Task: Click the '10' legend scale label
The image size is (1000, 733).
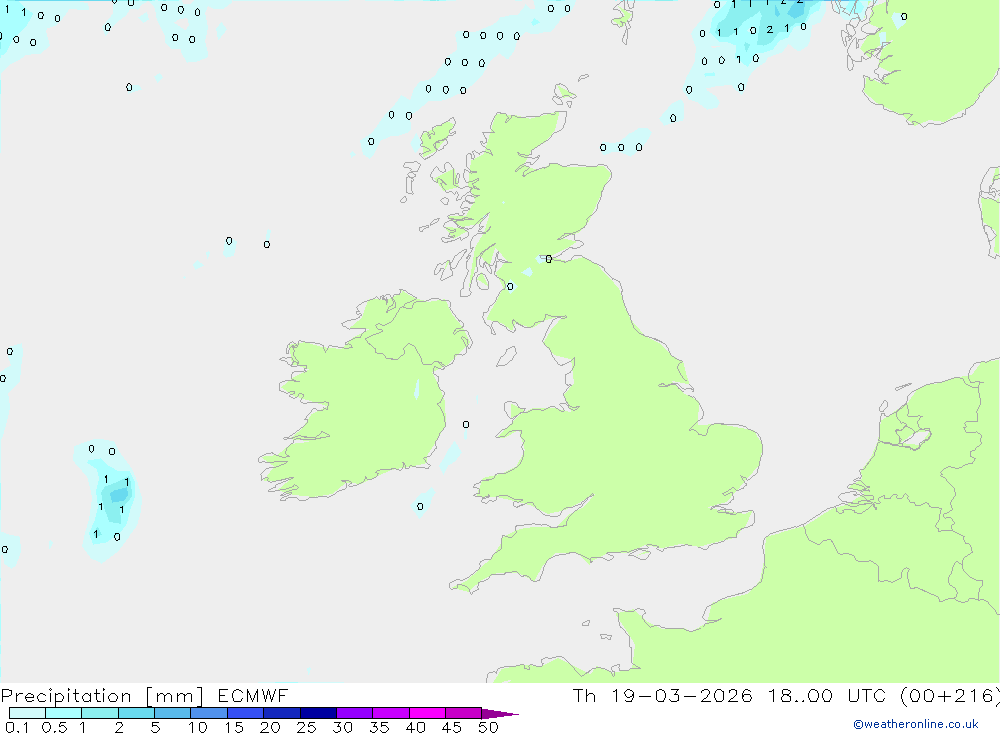Action: tap(198, 727)
